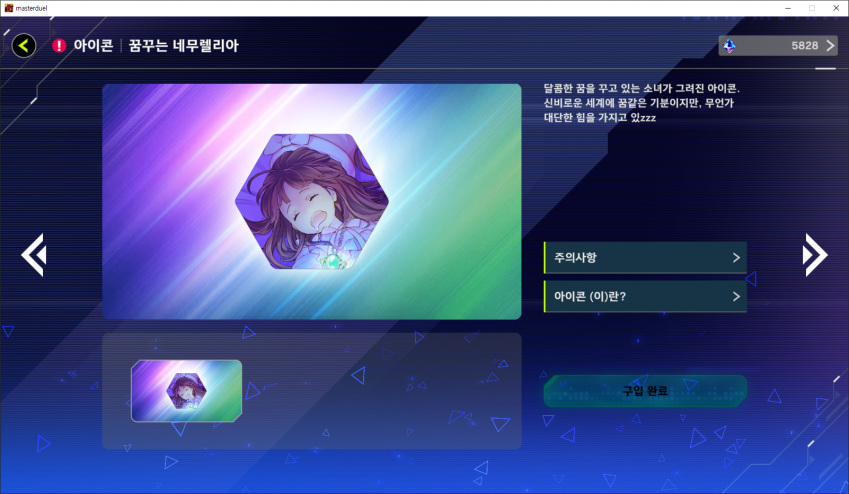Click the gem currency icon

click(x=729, y=46)
